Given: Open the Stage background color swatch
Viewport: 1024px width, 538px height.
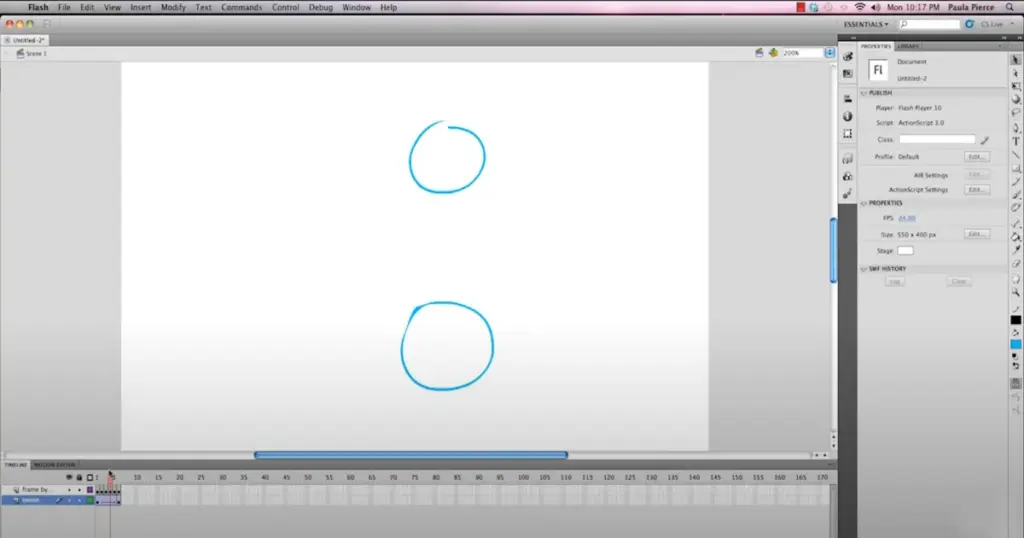Looking at the screenshot, I should click(x=905, y=250).
